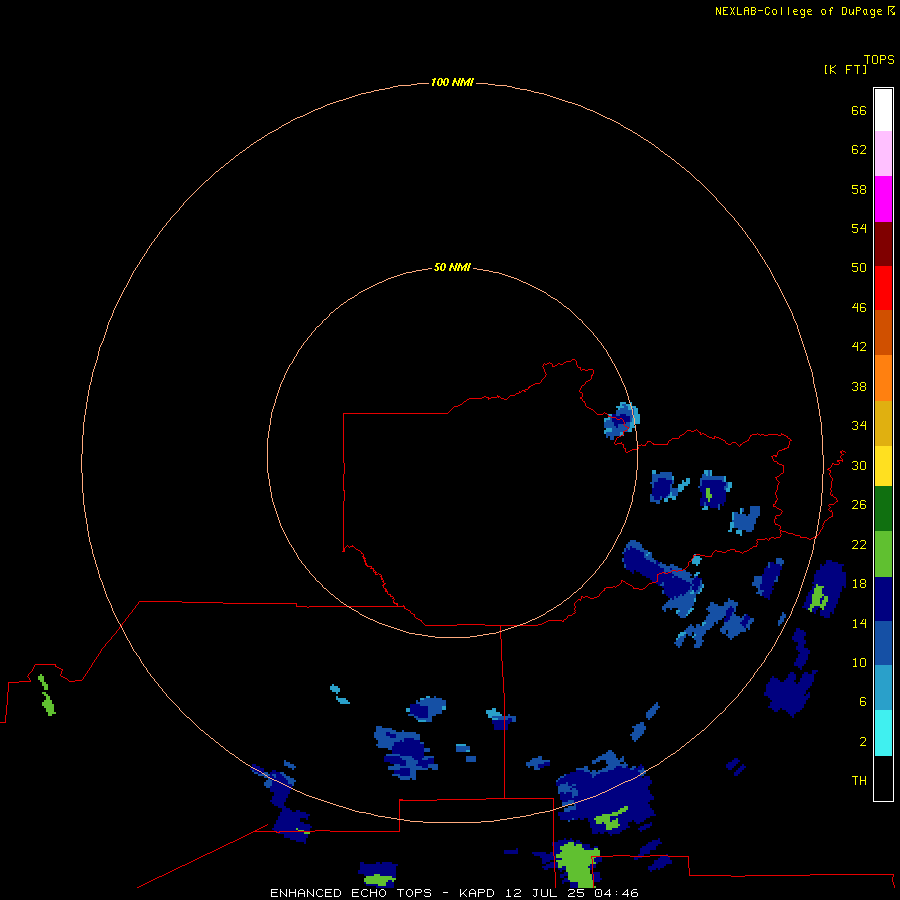The height and width of the screenshot is (900, 900).
Task: Click the light pink 62 kft swatch
Action: (x=883, y=154)
